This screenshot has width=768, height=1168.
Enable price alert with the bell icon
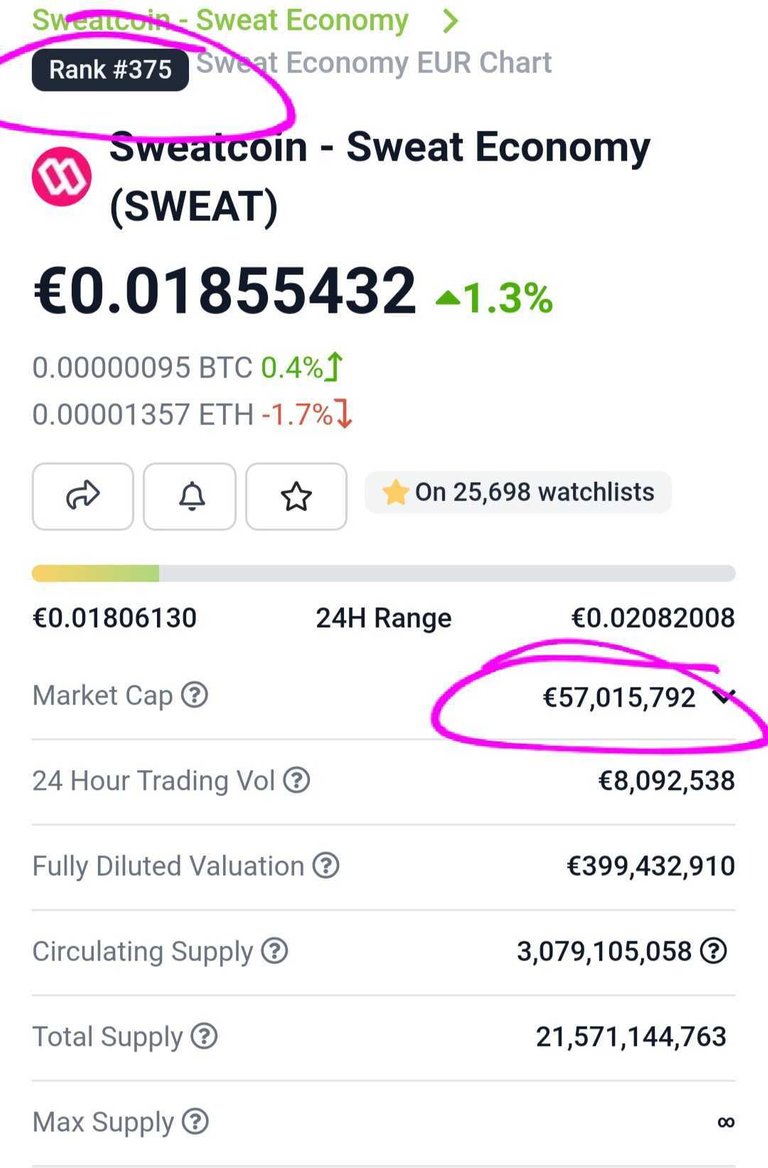coord(190,496)
